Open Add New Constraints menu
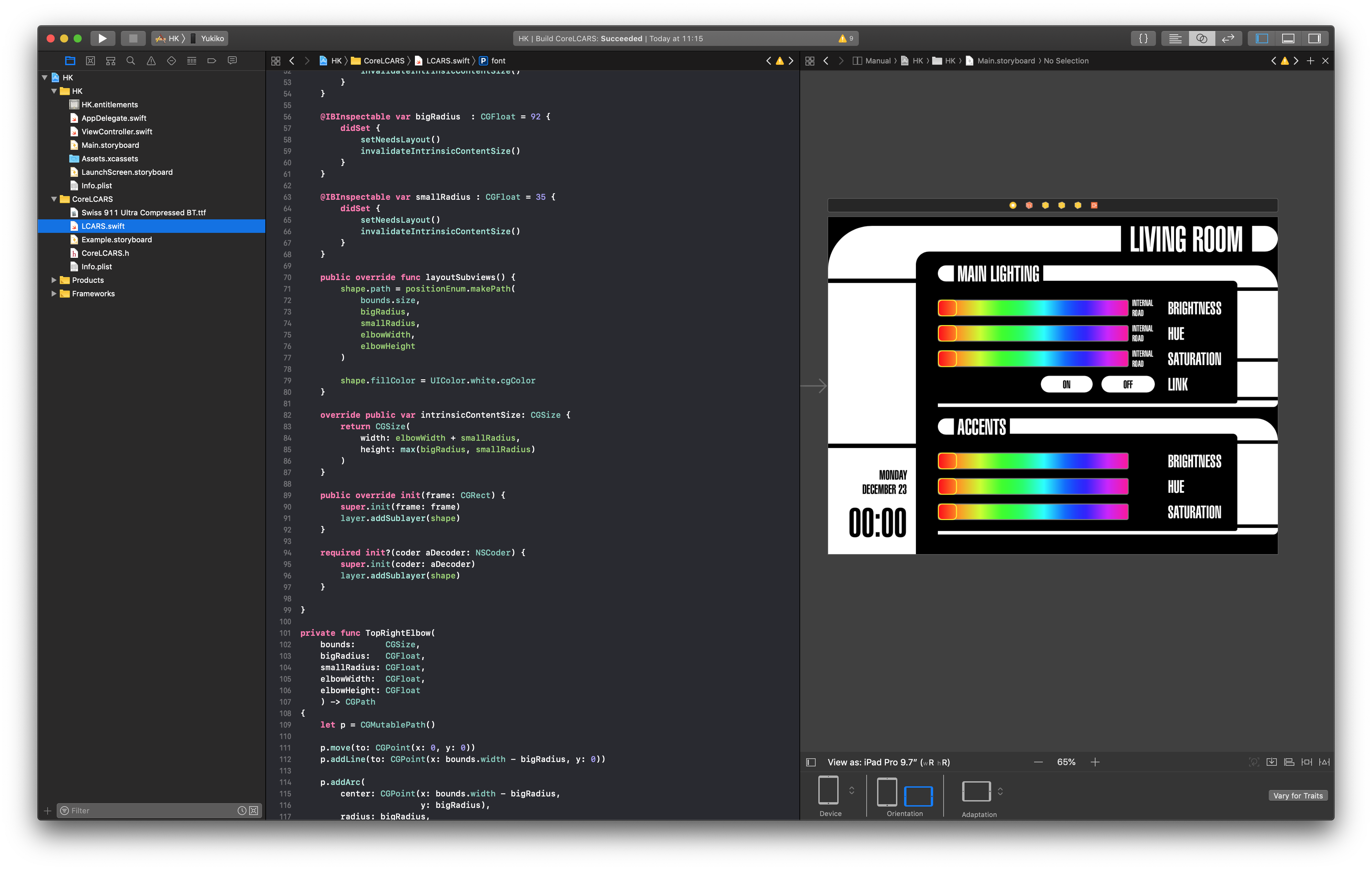The image size is (1372, 870). 1307,762
